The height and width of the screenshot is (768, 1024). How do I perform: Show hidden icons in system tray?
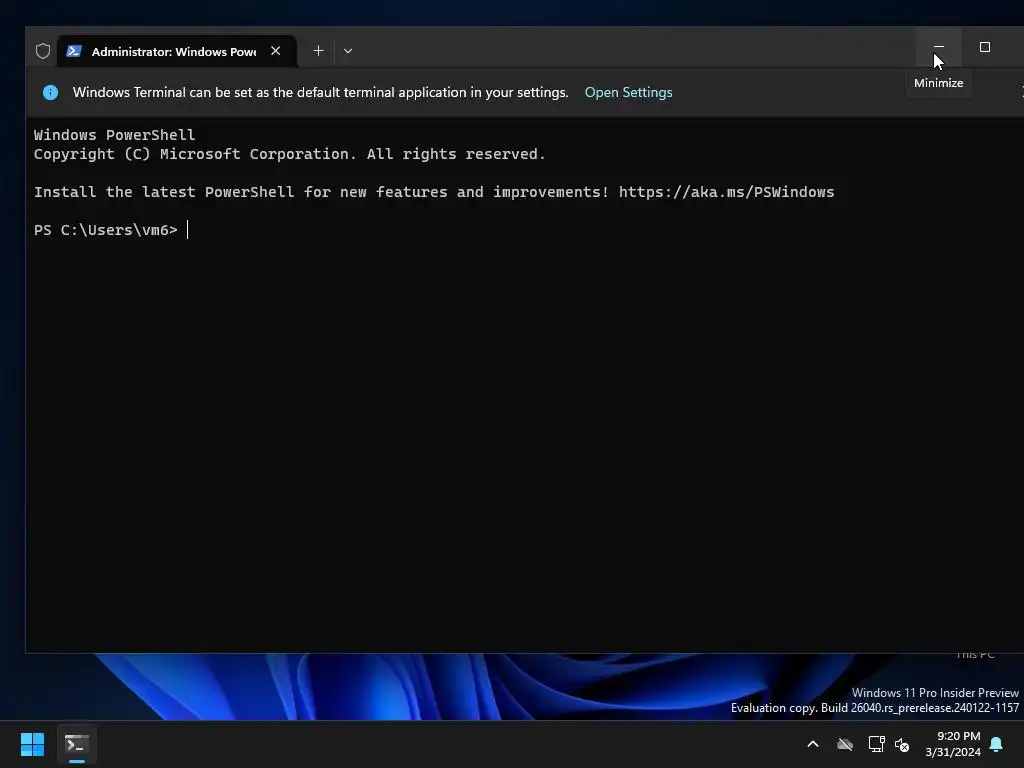pyautogui.click(x=813, y=744)
